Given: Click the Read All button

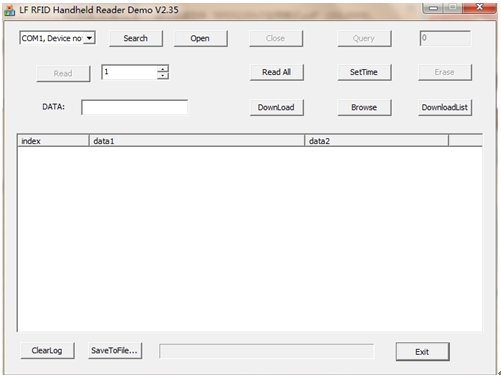Looking at the screenshot, I should coord(277,72).
